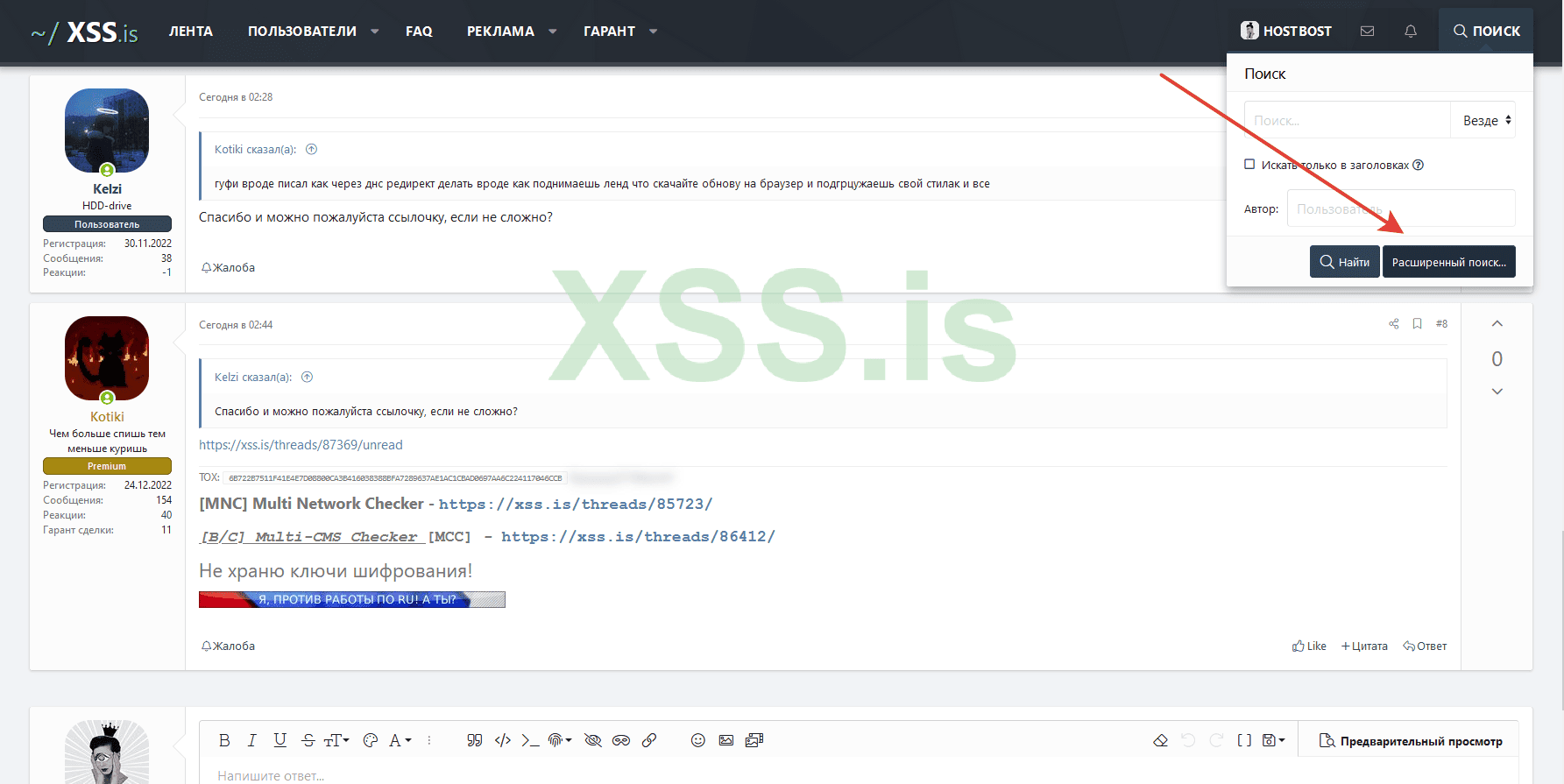Viewport: 1564px width, 784px height.
Task: Click the Найти search button
Action: tap(1345, 262)
